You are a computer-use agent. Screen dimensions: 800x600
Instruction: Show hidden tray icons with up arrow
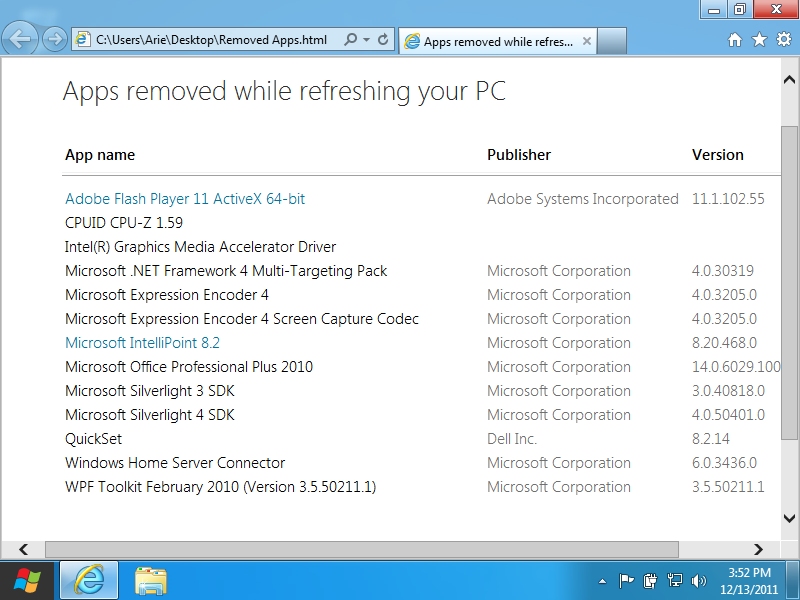[603, 581]
